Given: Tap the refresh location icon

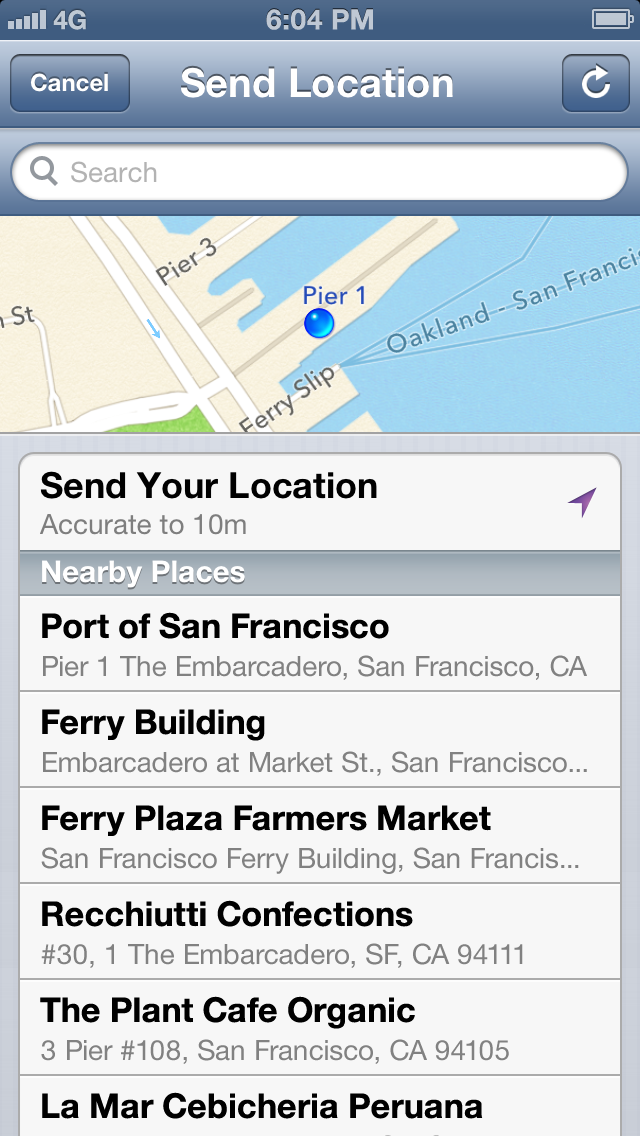Looking at the screenshot, I should pos(595,83).
